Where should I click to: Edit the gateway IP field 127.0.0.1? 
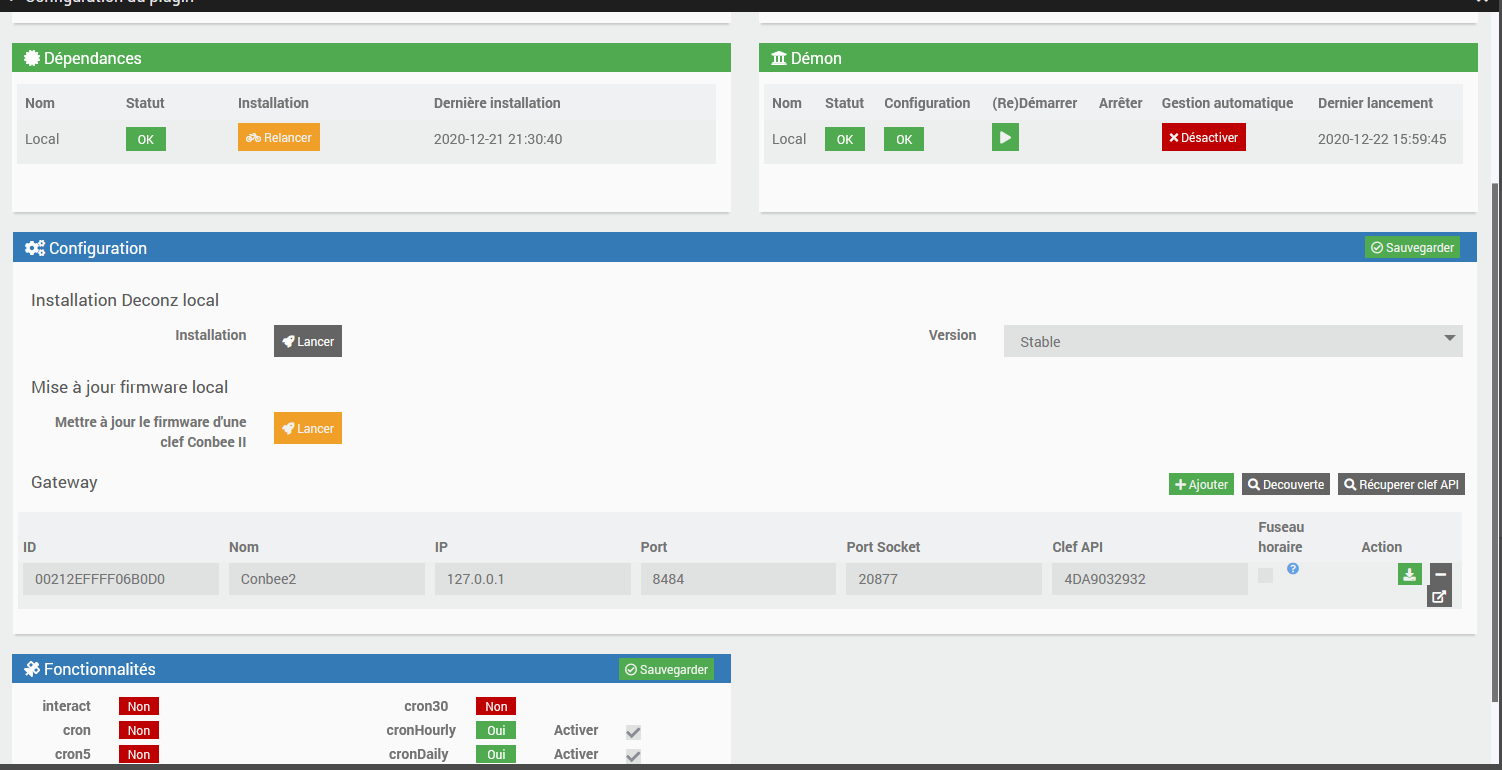(x=533, y=579)
